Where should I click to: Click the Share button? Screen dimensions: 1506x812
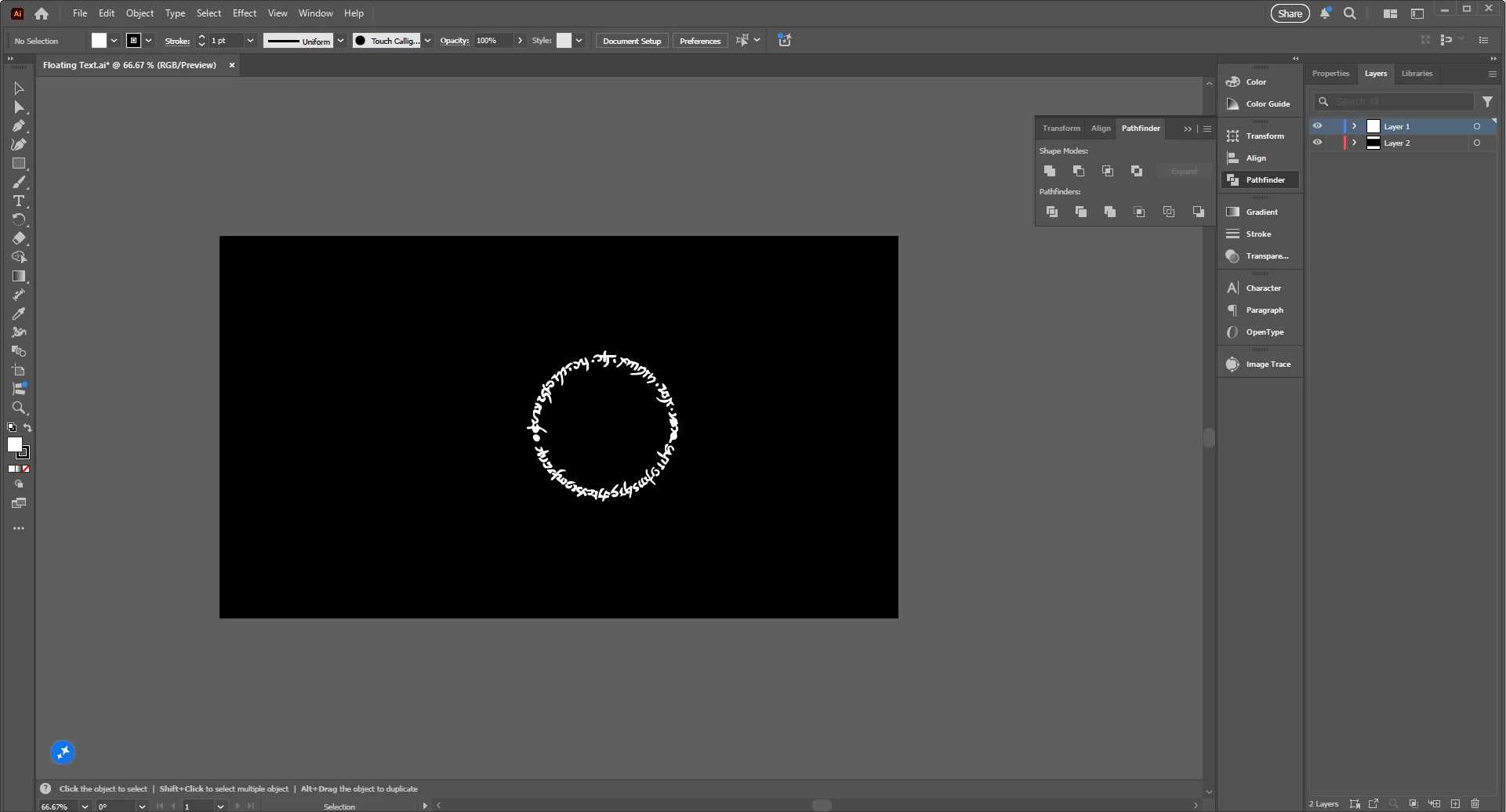pos(1290,13)
